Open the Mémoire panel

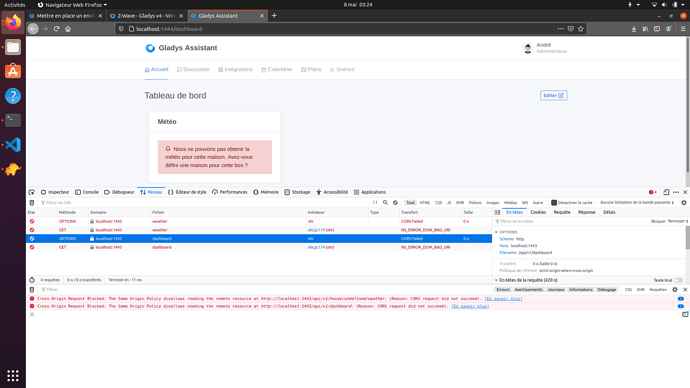pos(266,192)
